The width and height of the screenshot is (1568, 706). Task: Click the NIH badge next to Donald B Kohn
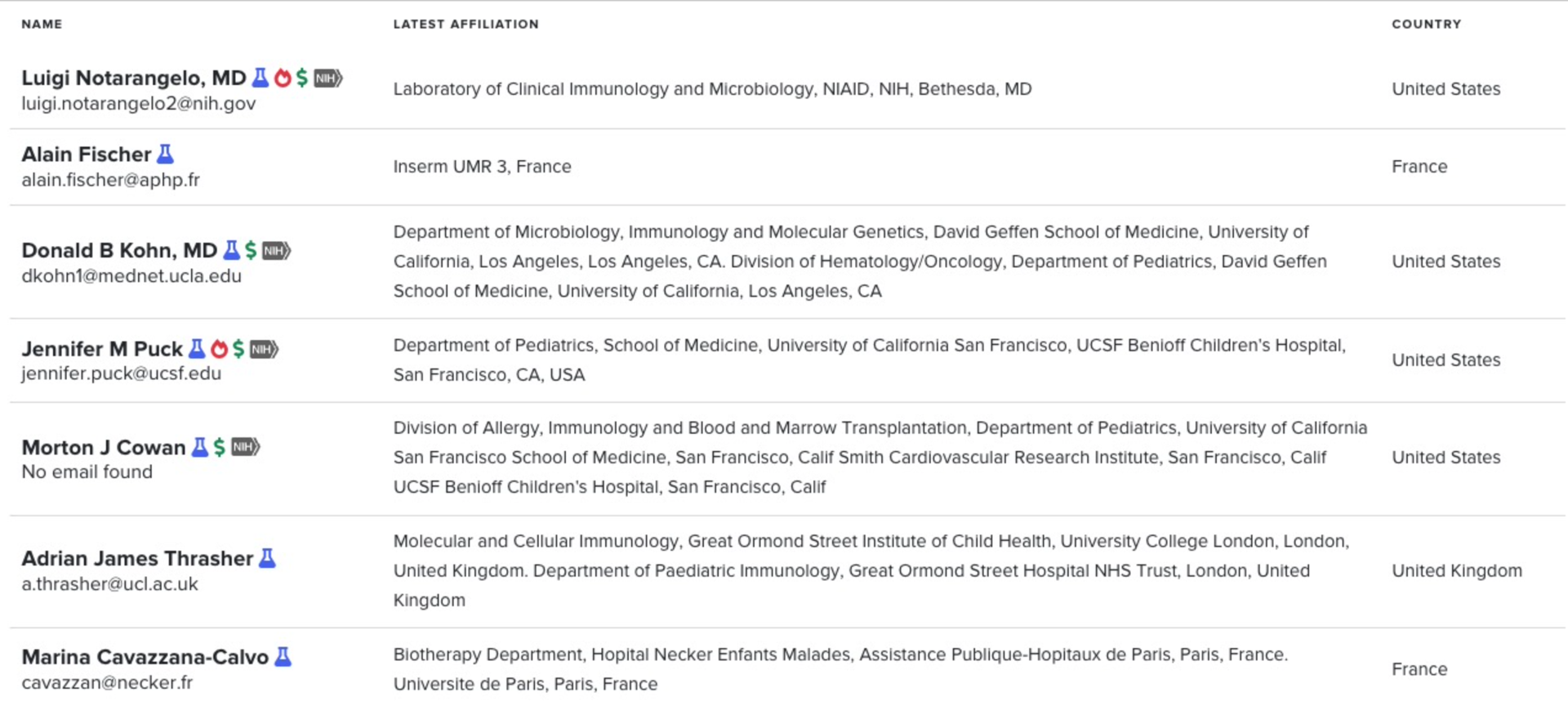[276, 250]
